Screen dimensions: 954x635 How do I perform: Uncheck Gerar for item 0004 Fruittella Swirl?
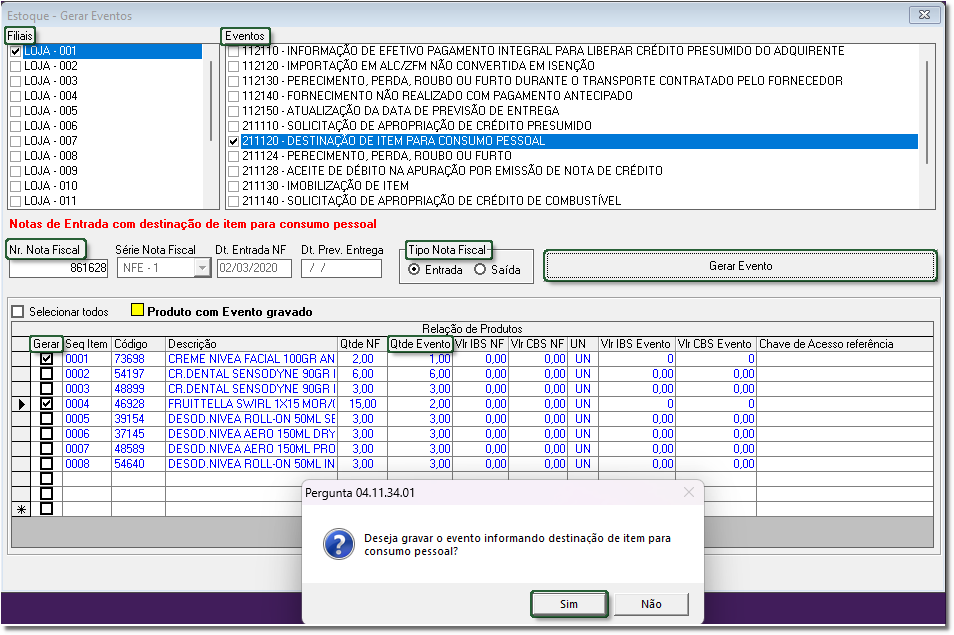click(46, 404)
